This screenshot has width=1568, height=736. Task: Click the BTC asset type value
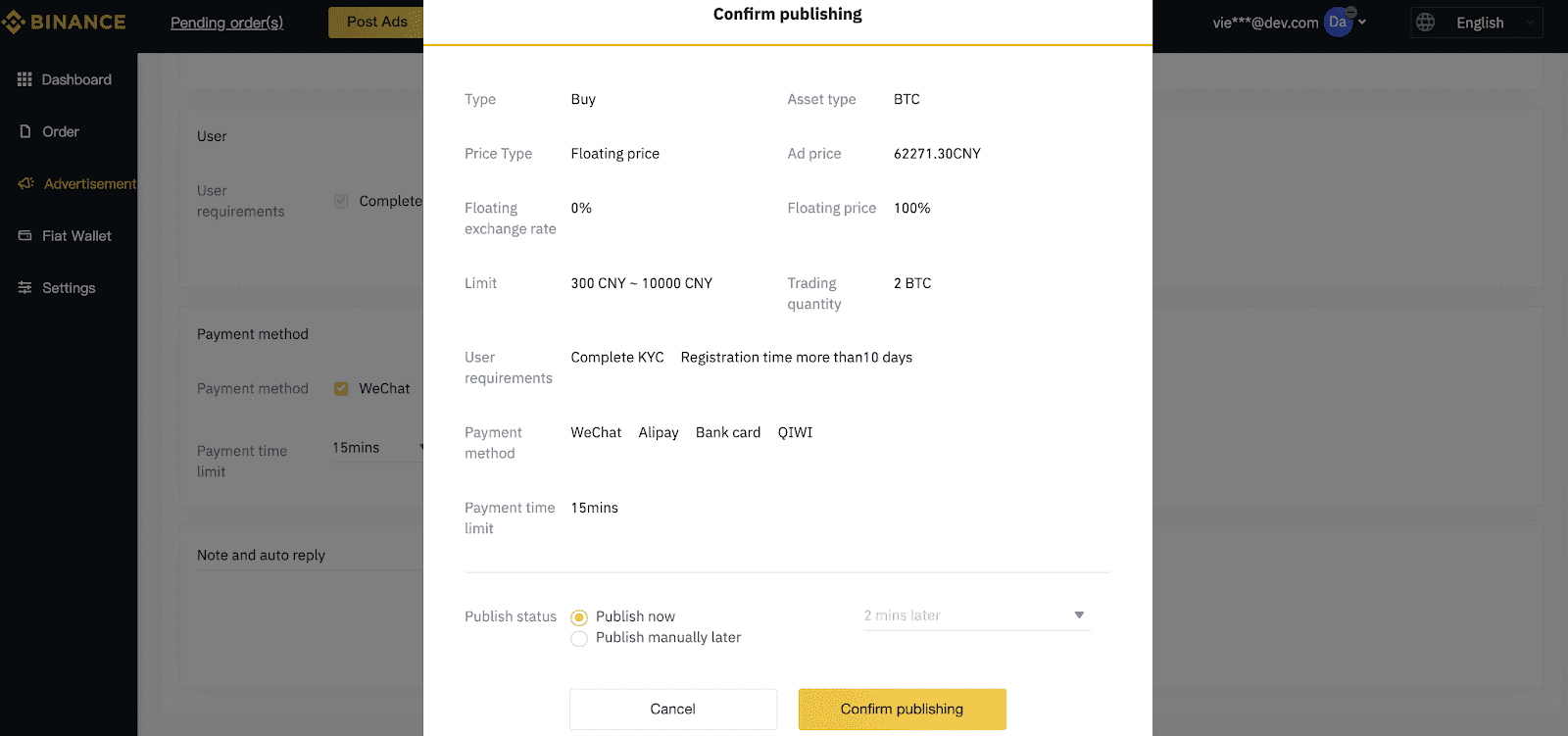(906, 99)
